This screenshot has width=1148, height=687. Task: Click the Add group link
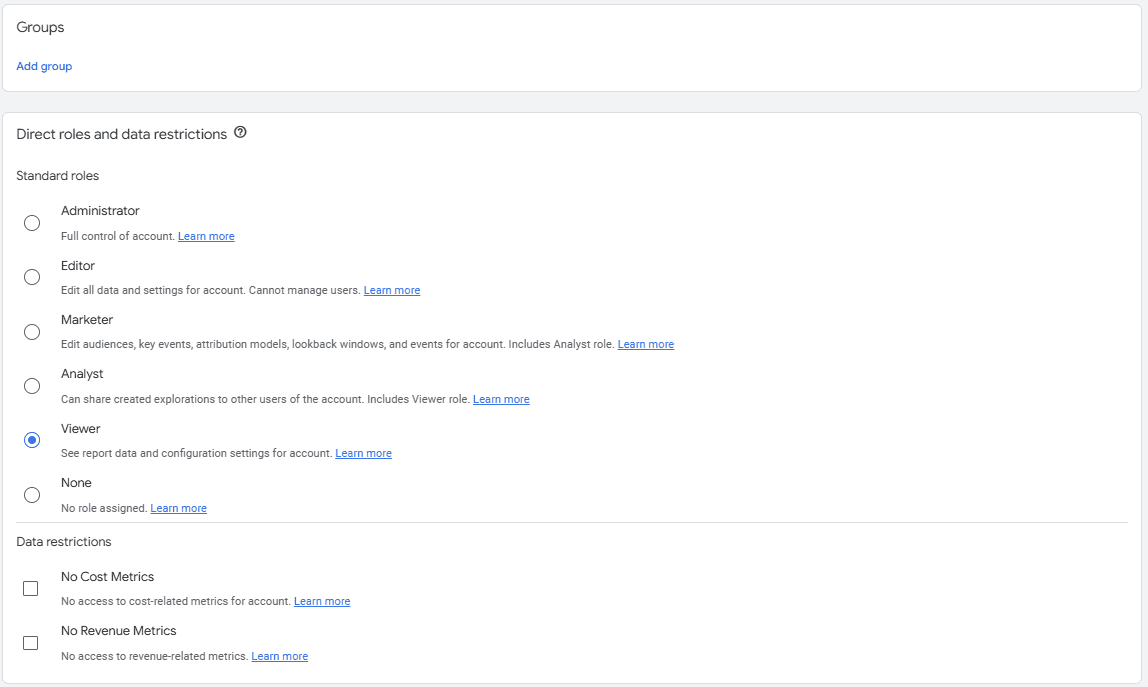44,66
